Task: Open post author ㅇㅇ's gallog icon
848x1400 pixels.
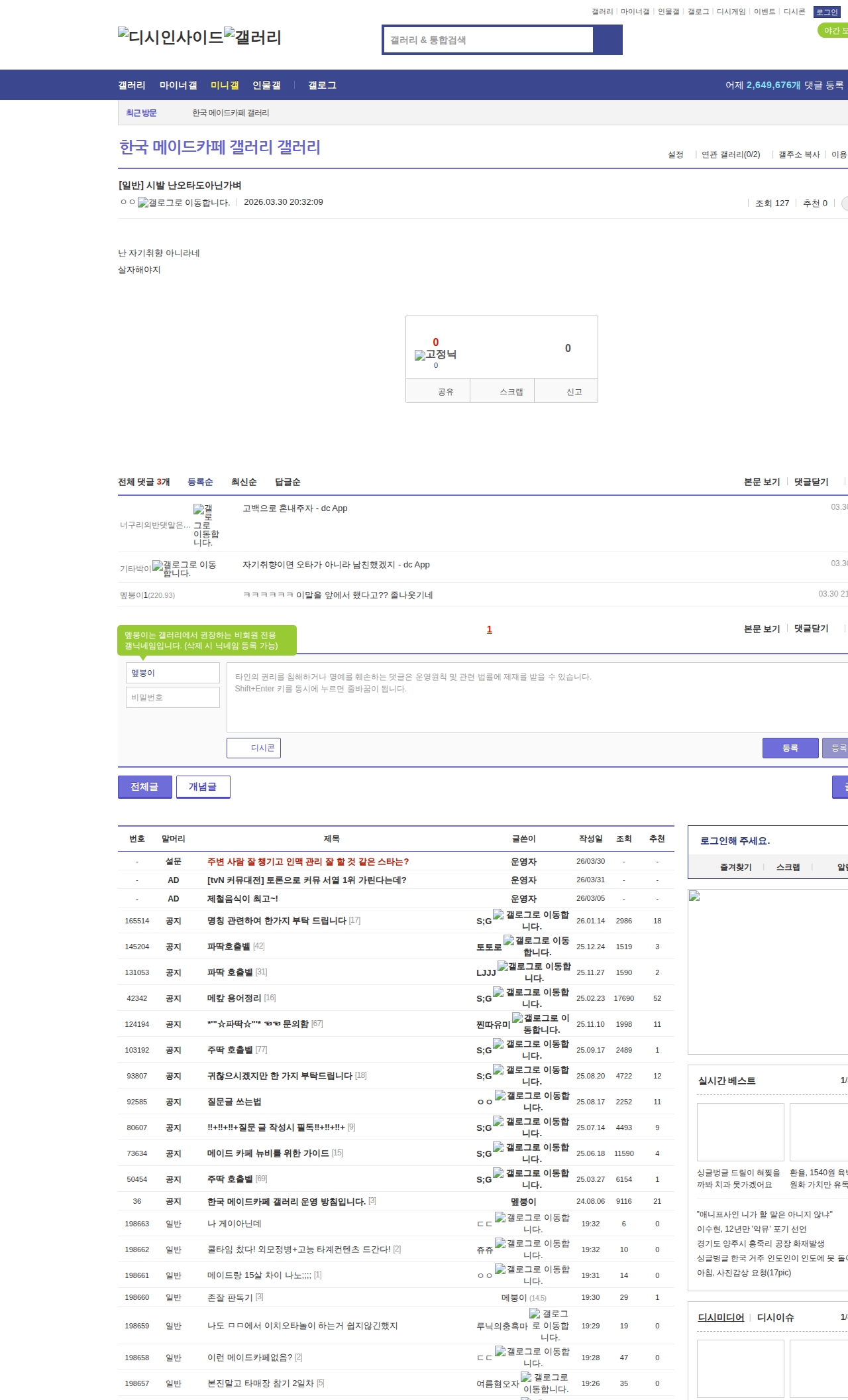Action: pyautogui.click(x=184, y=203)
